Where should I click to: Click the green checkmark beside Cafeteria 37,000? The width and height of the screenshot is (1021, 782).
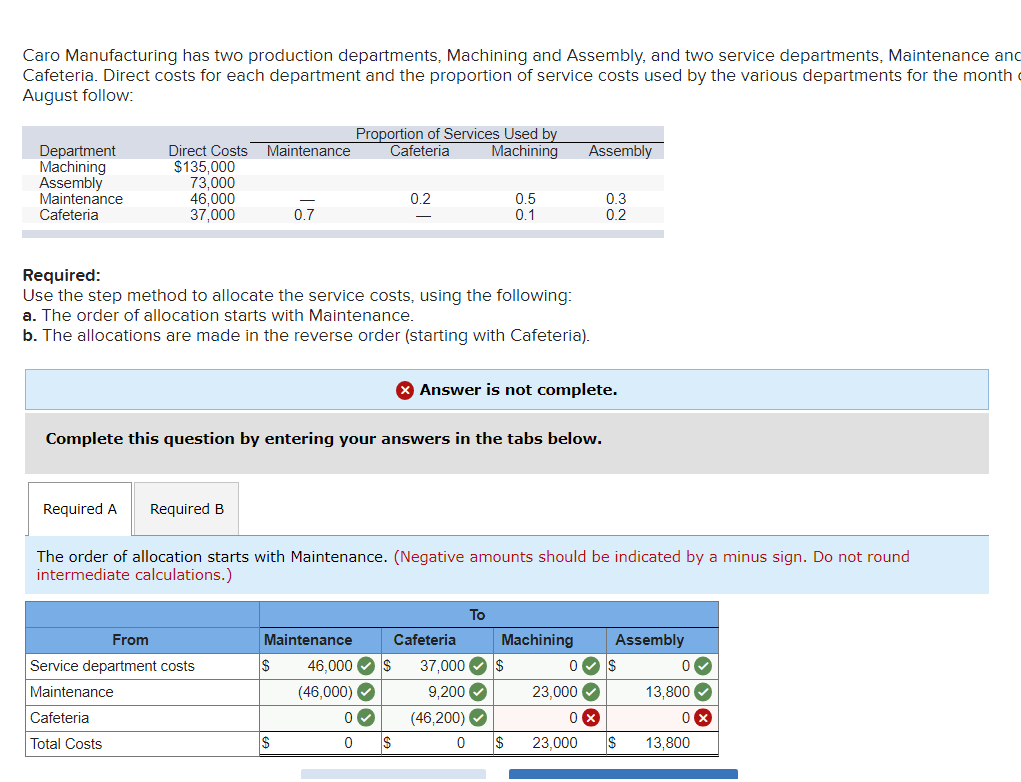pyautogui.click(x=479, y=666)
